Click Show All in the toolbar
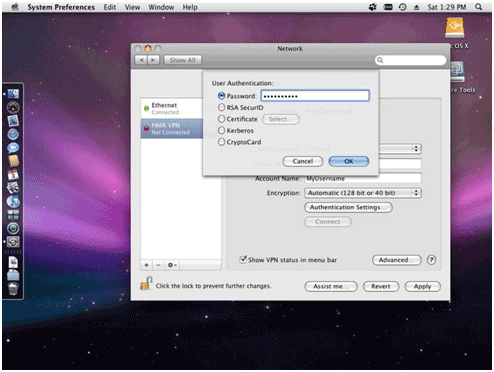 [x=182, y=60]
